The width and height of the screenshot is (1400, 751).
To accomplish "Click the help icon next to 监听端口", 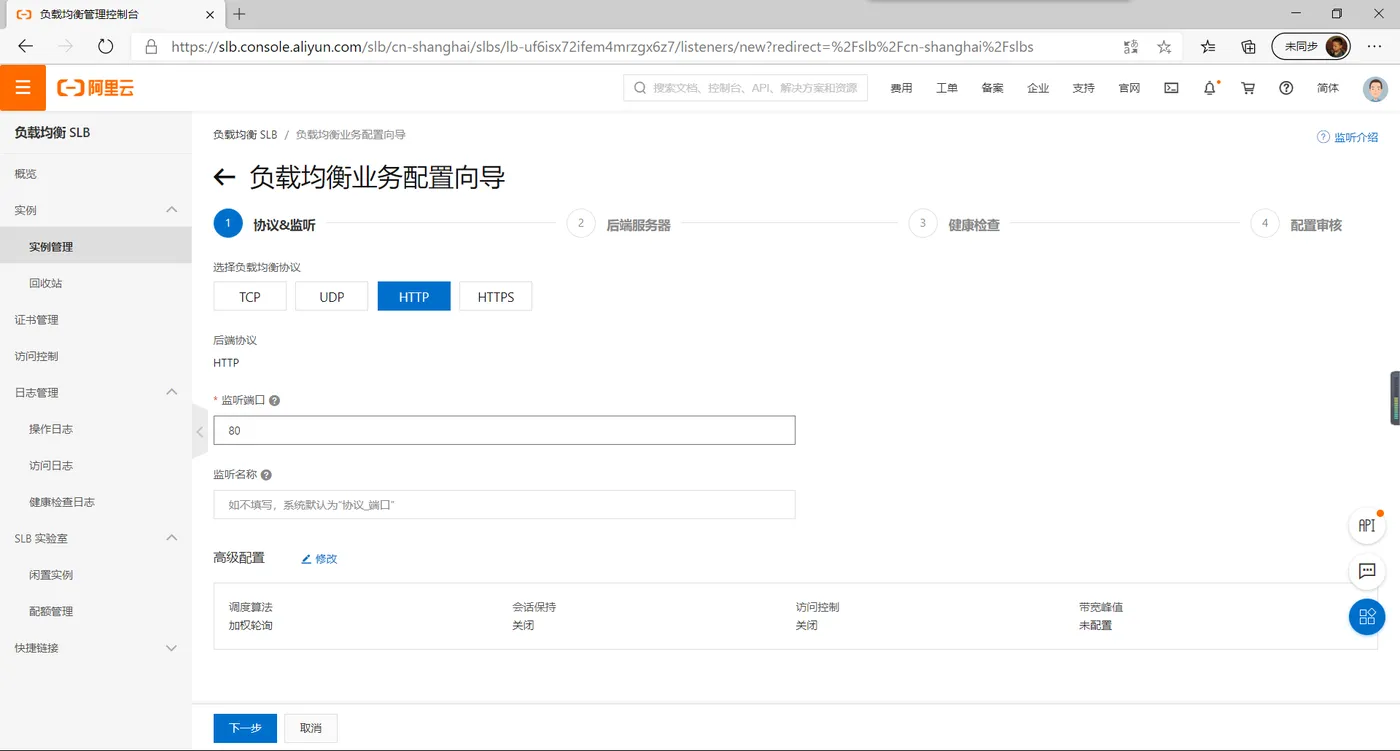I will point(275,400).
